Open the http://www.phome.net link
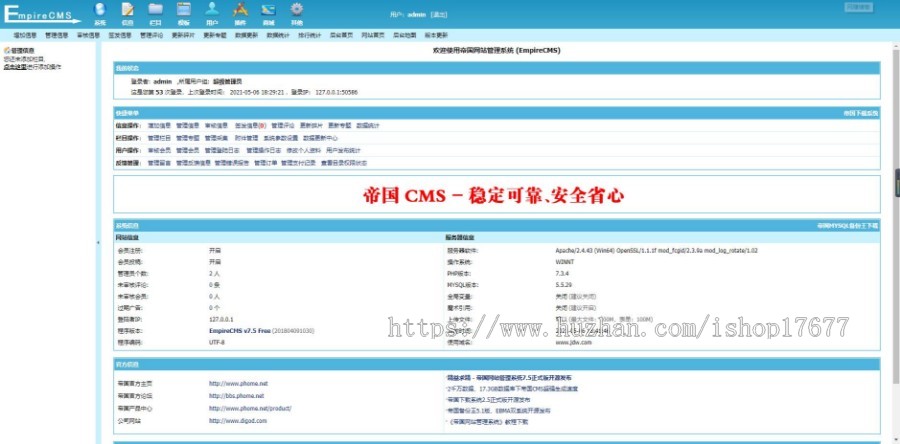900x444 pixels. pyautogui.click(x=238, y=383)
